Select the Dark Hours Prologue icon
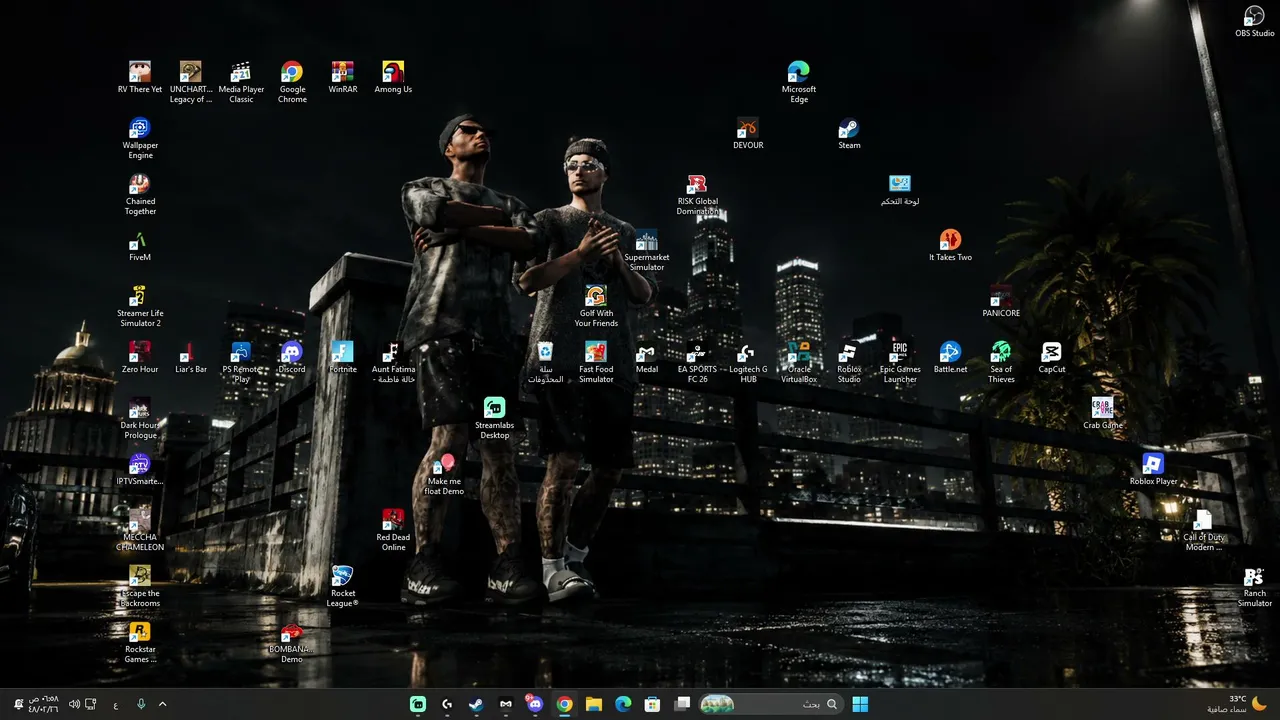The width and height of the screenshot is (1280, 720). click(x=140, y=418)
